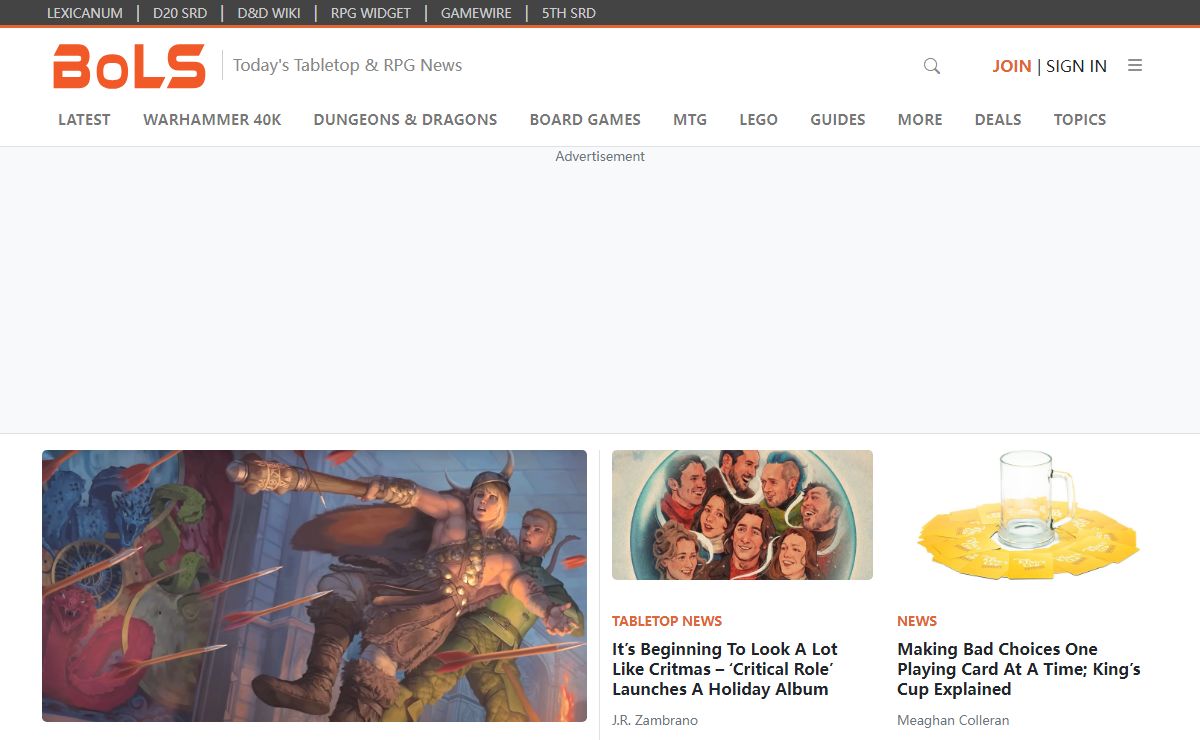Viewport: 1200px width, 740px height.
Task: Click the BoLS logo
Action: (x=129, y=66)
